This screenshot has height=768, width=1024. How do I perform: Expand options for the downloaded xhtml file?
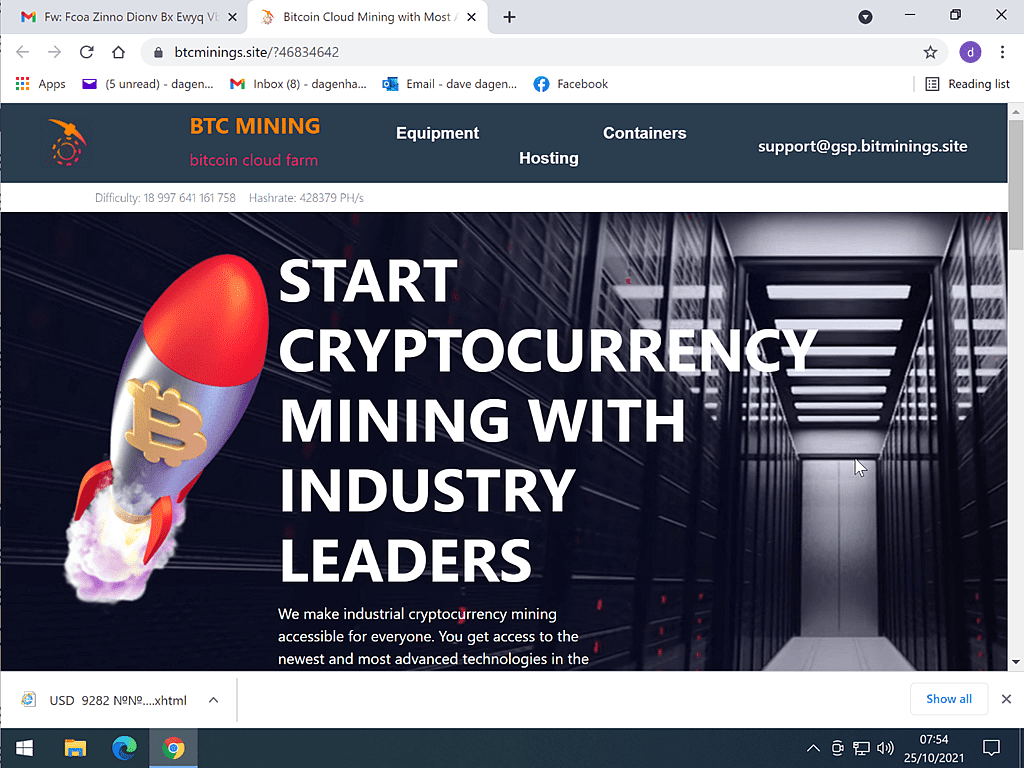pyautogui.click(x=214, y=700)
